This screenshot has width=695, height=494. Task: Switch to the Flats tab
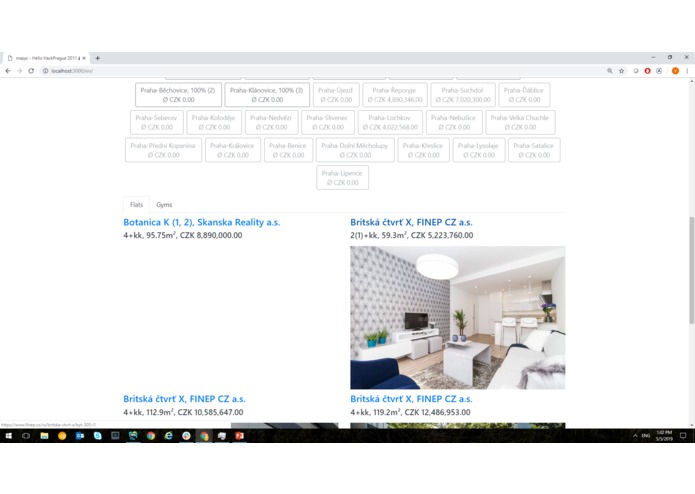click(x=137, y=205)
